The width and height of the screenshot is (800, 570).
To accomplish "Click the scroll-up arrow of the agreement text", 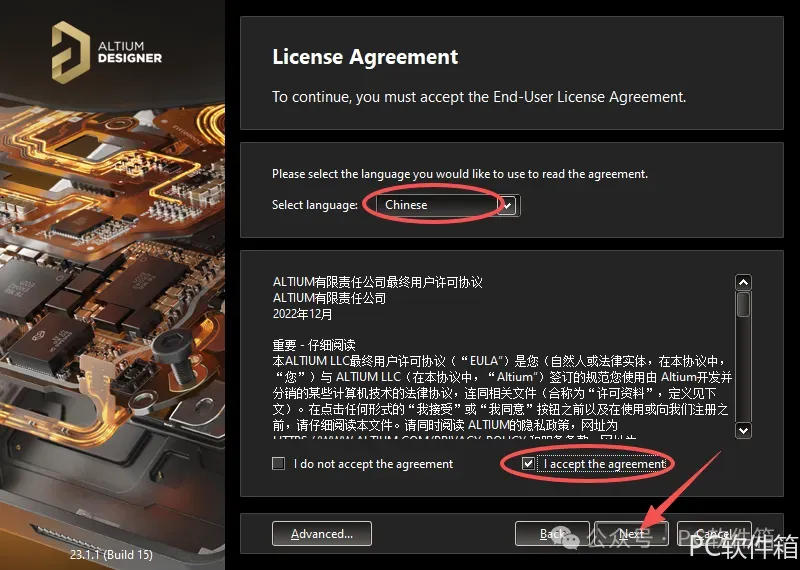I will click(743, 282).
